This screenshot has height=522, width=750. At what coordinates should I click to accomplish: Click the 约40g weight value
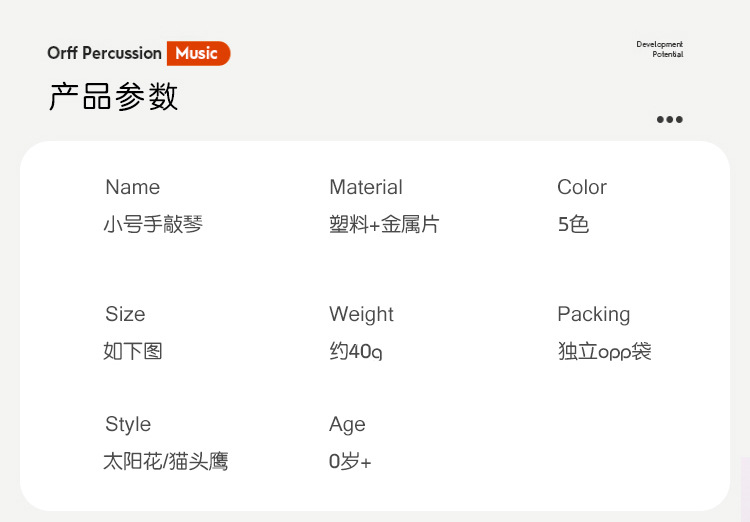(356, 352)
